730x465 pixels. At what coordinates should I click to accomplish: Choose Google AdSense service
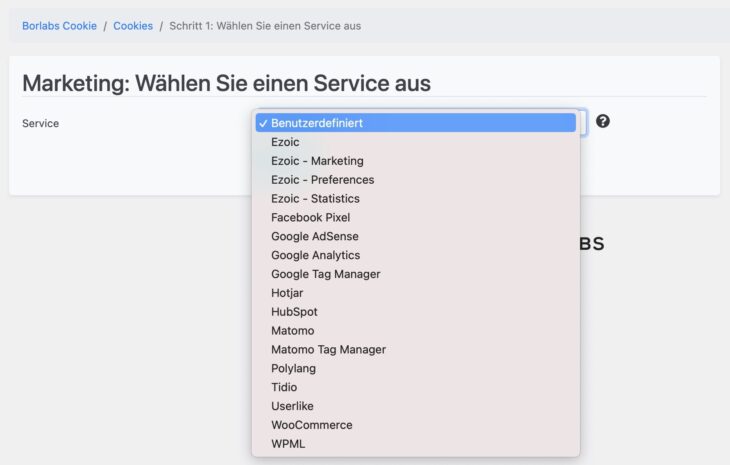415,236
